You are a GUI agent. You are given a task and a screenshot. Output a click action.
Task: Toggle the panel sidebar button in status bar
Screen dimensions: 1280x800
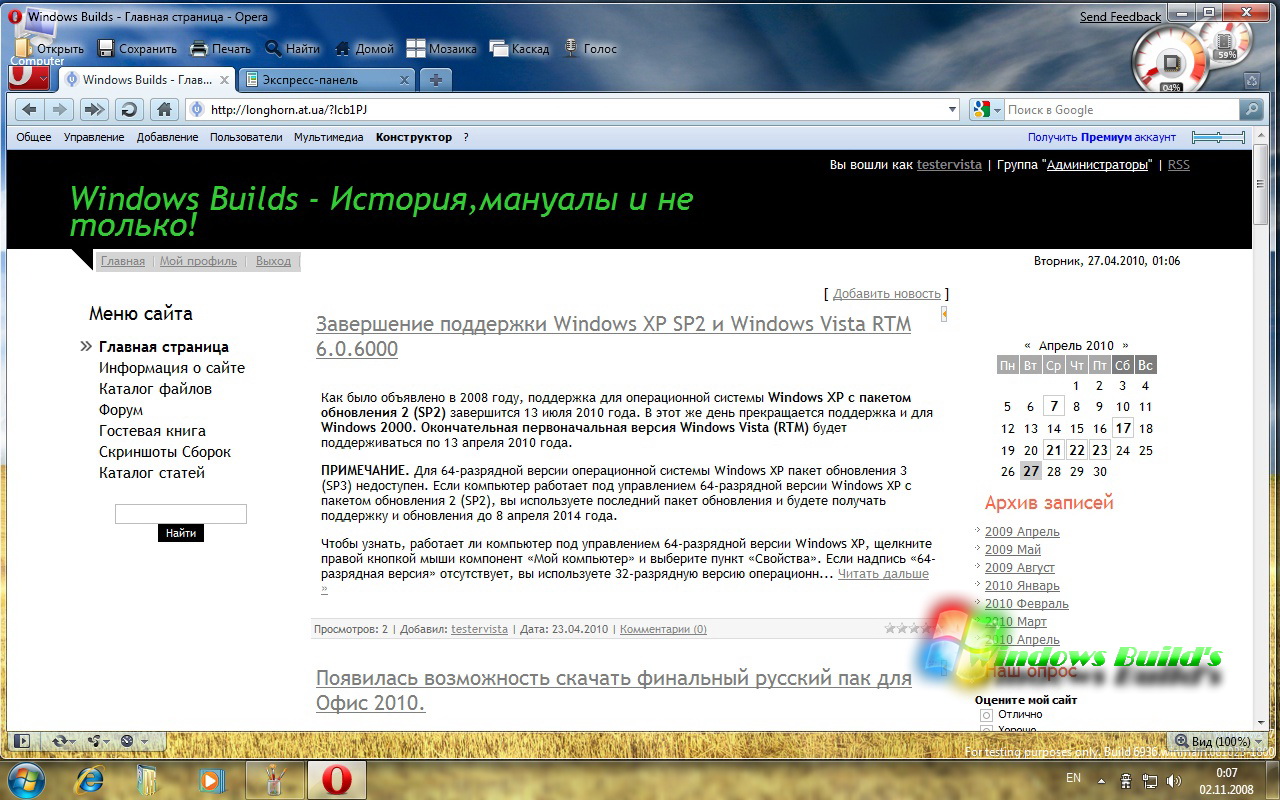(x=20, y=741)
